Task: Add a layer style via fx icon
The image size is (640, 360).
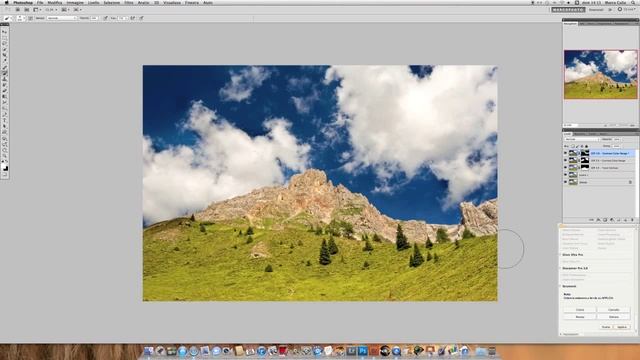Action: point(598,220)
